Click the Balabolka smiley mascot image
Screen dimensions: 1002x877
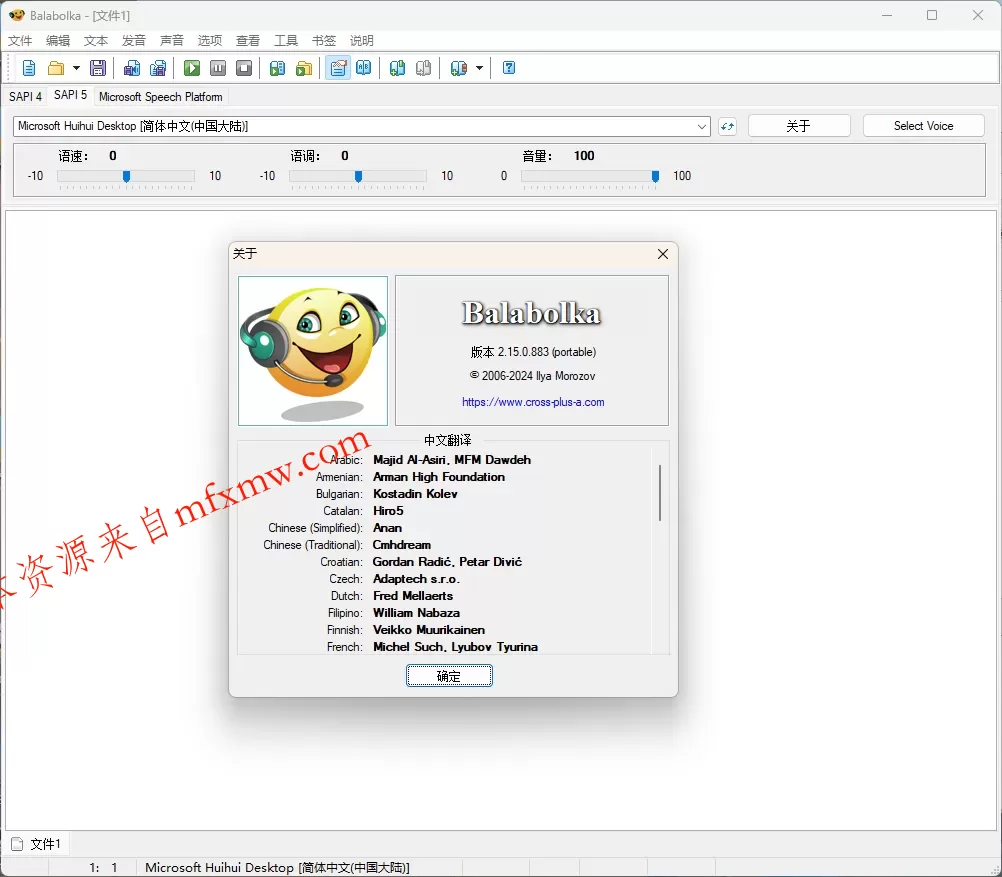tap(313, 351)
